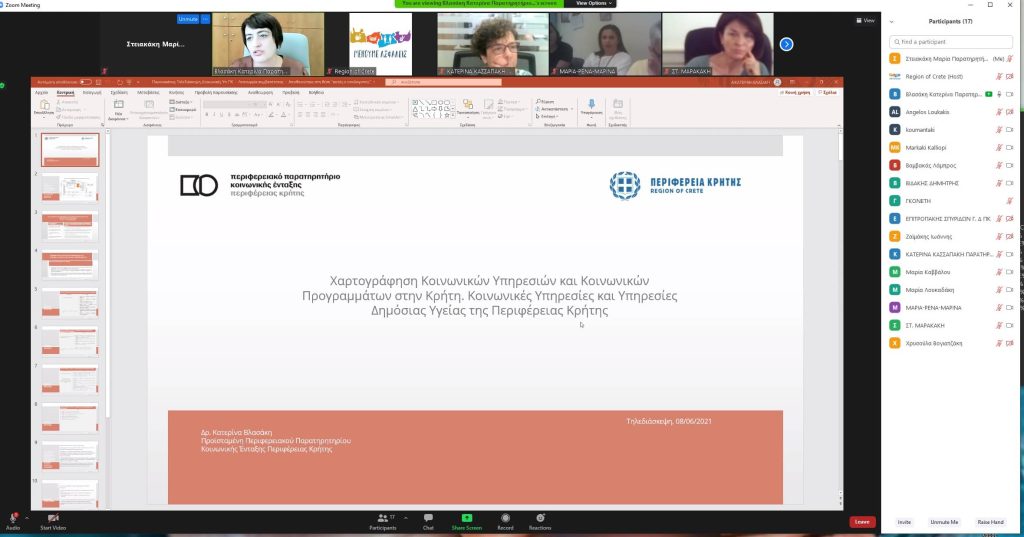Open the Reactions icon in Zoom toolbar
This screenshot has width=1024, height=537.
tap(540, 518)
